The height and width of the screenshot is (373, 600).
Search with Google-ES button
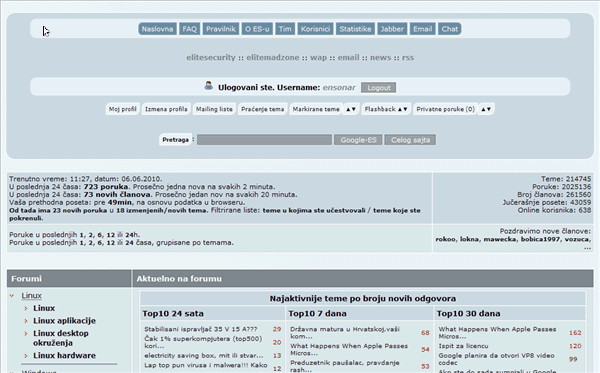coord(359,140)
